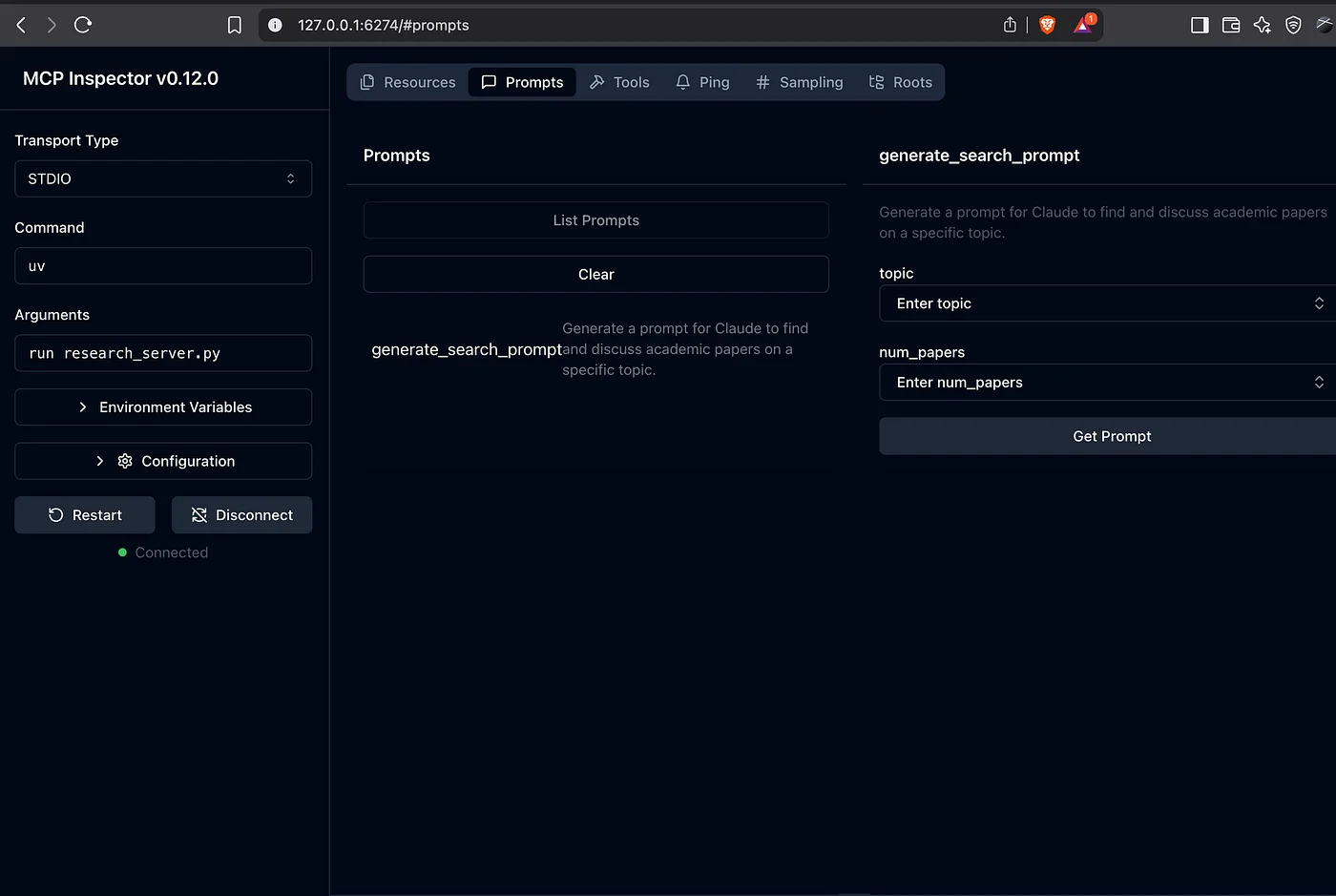Click the Disconnect button

(x=241, y=515)
